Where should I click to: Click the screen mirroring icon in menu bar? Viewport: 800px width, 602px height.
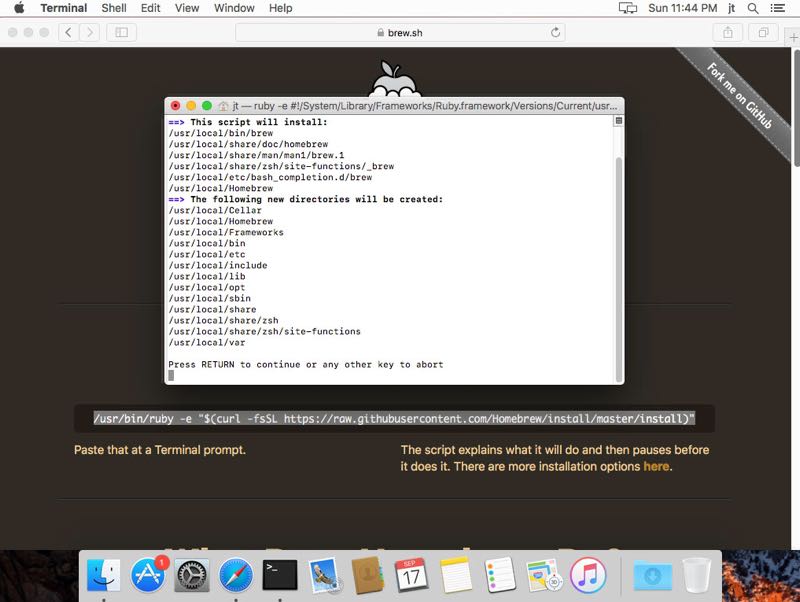[x=628, y=8]
